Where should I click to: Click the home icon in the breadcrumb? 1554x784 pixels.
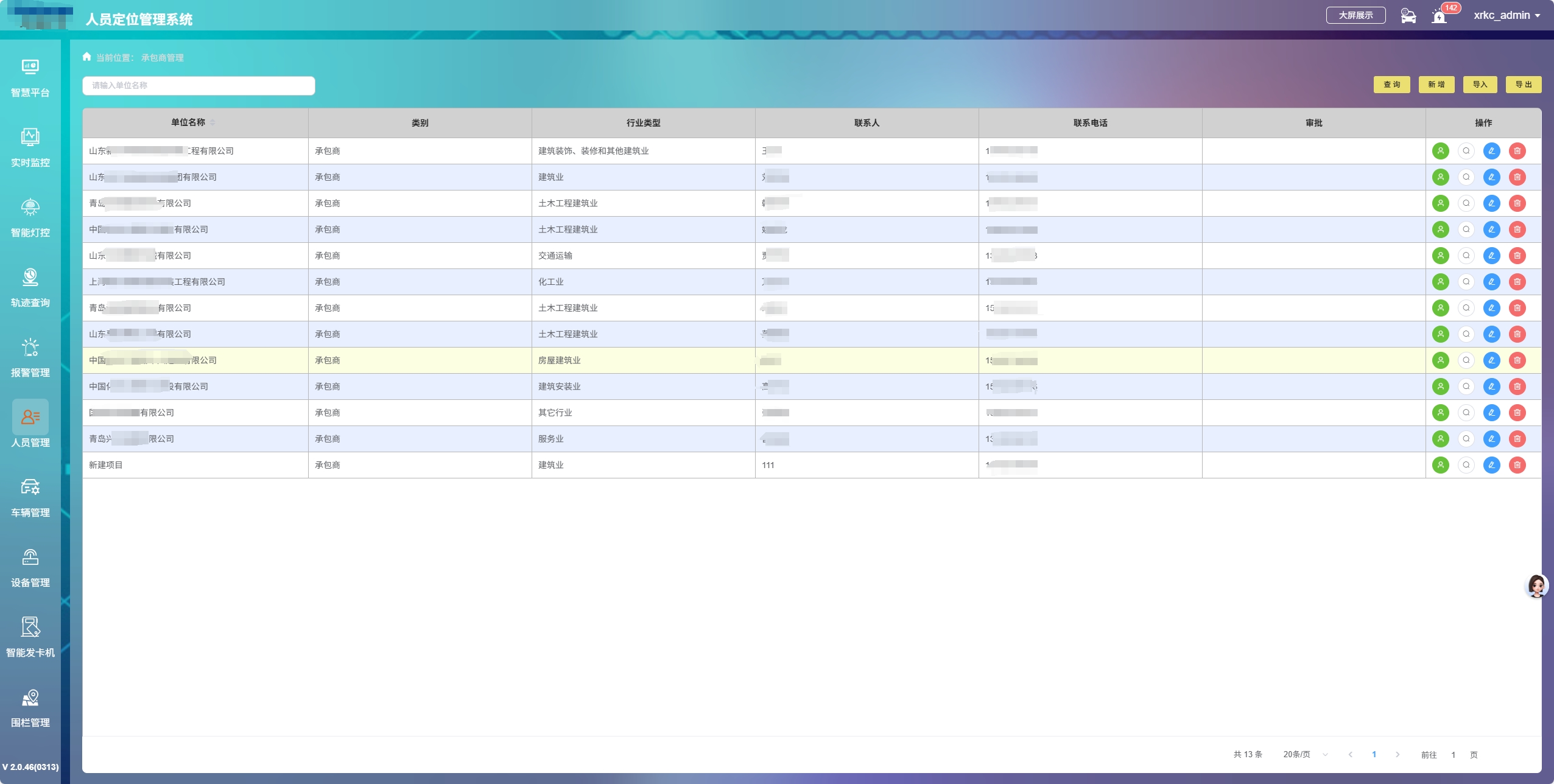pos(86,57)
